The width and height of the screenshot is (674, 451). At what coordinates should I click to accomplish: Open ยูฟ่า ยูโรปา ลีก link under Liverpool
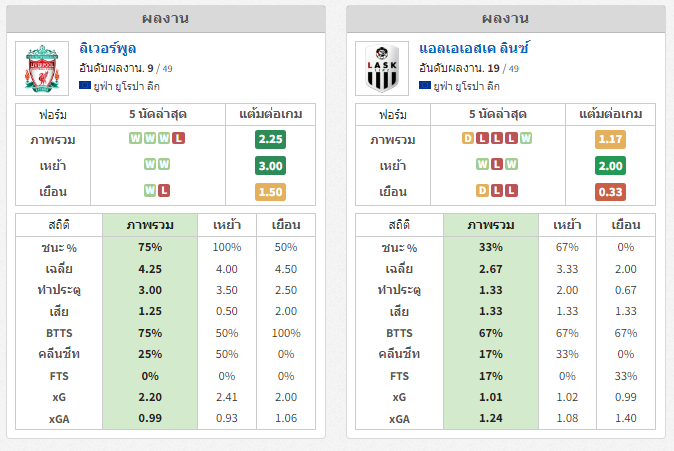pyautogui.click(x=126, y=86)
